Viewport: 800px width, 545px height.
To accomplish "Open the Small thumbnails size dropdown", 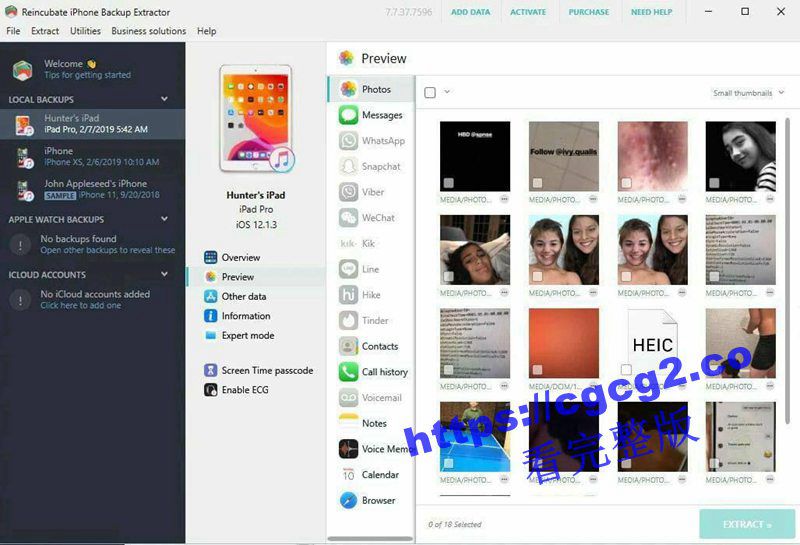I will (748, 93).
